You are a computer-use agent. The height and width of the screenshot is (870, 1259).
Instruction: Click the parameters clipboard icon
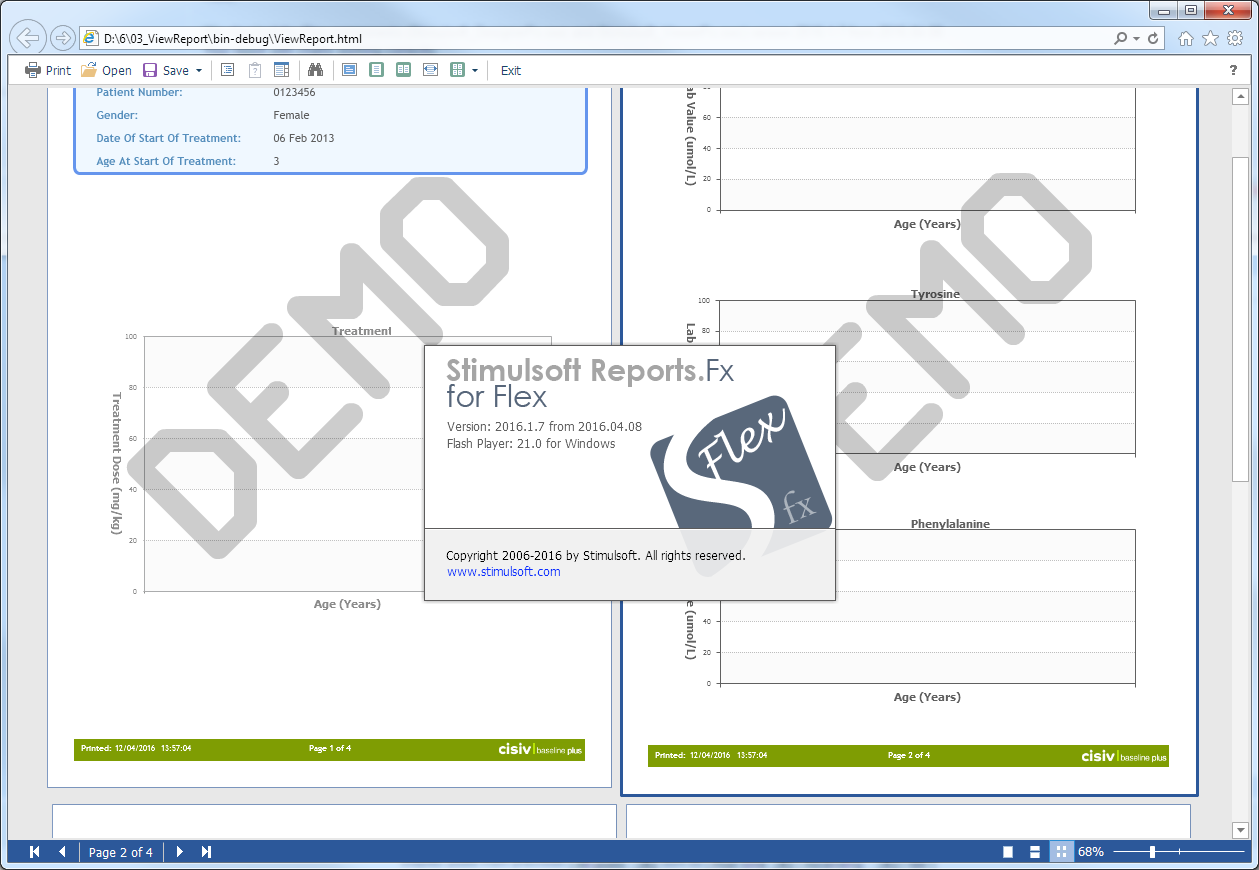[254, 70]
